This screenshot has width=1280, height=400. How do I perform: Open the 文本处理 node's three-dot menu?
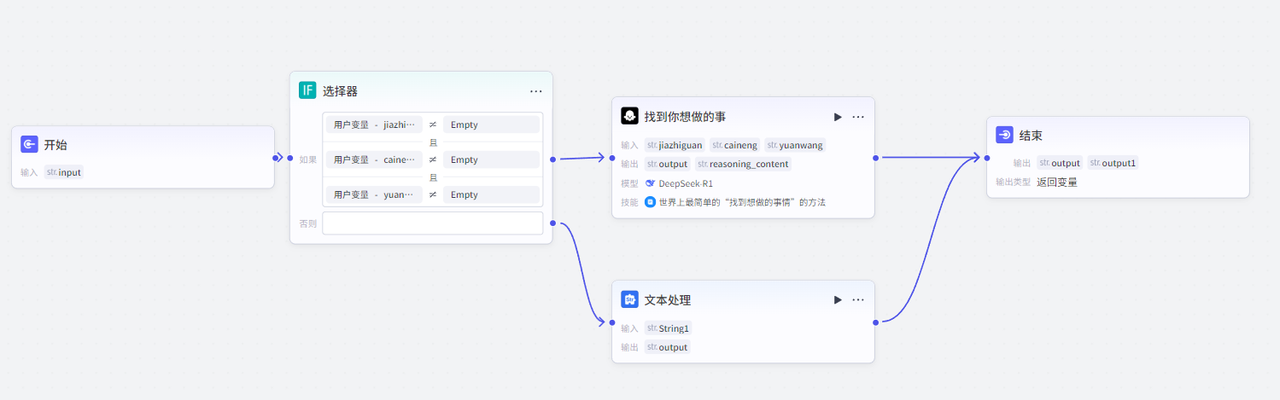[x=858, y=300]
